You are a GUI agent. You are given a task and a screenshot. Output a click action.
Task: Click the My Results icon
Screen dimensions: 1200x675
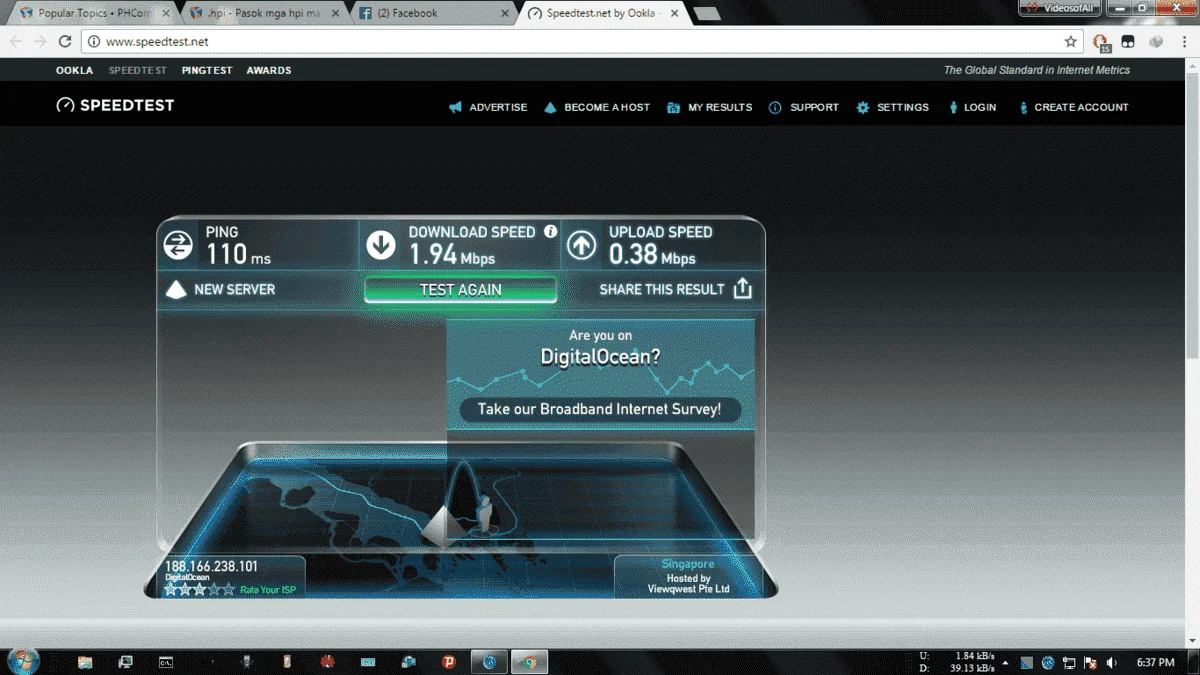tap(673, 107)
